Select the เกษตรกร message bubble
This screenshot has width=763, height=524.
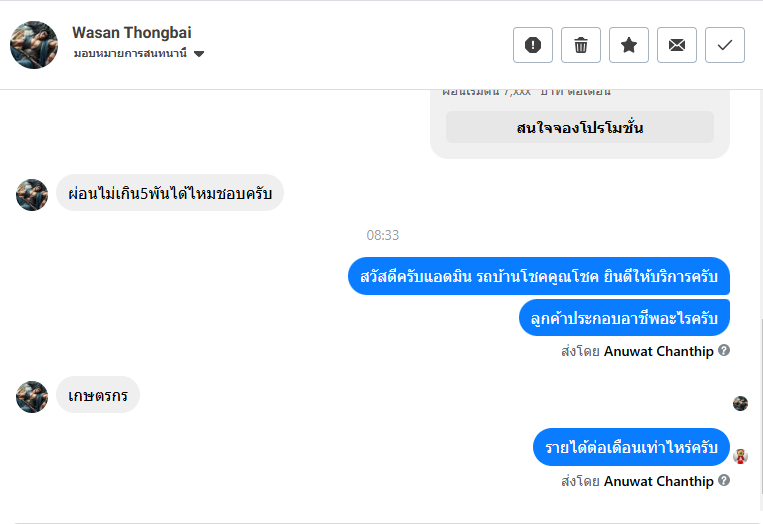coord(97,395)
